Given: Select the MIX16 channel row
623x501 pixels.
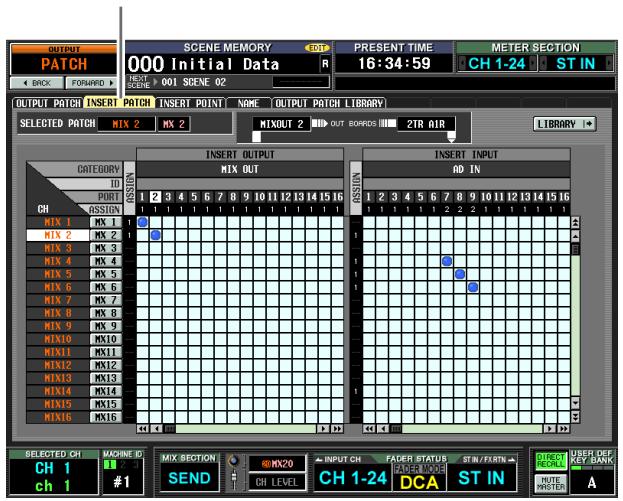Looking at the screenshot, I should [x=58, y=417].
